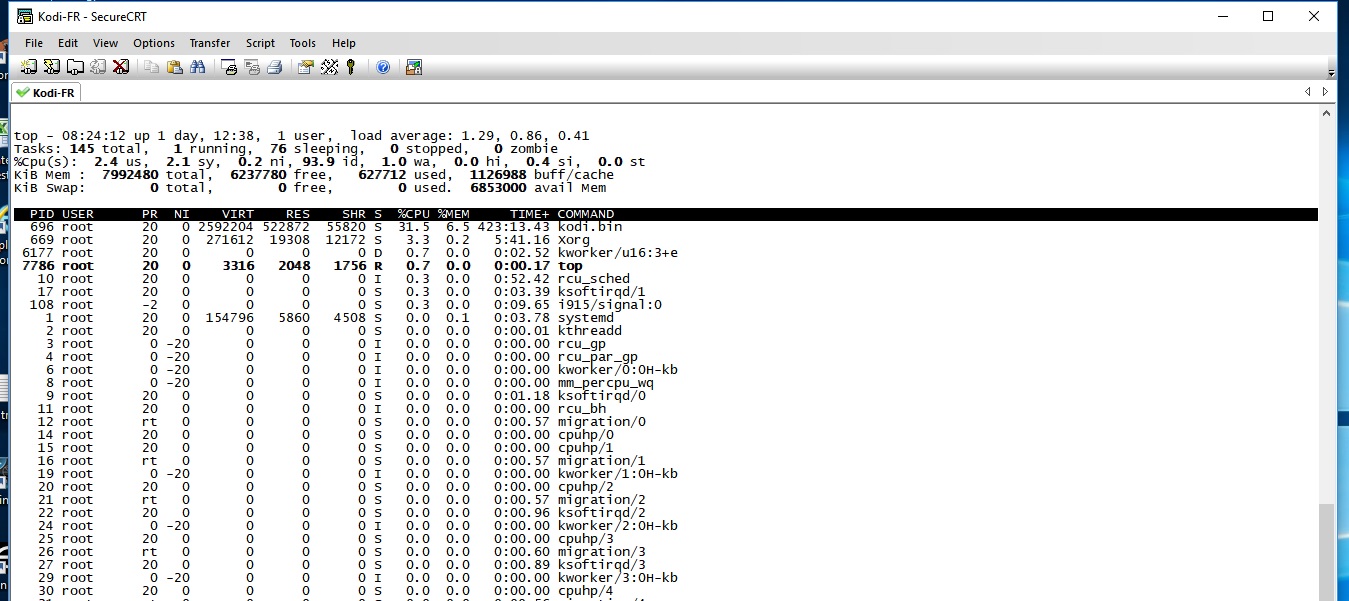1349x601 pixels.
Task: Open the Options menu
Action: point(154,43)
